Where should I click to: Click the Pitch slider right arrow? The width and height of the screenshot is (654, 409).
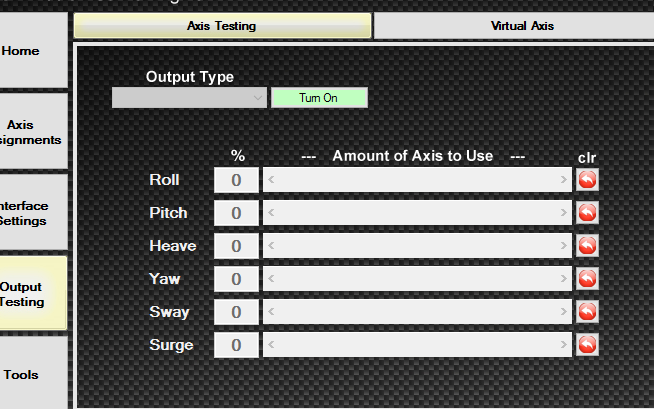click(565, 213)
